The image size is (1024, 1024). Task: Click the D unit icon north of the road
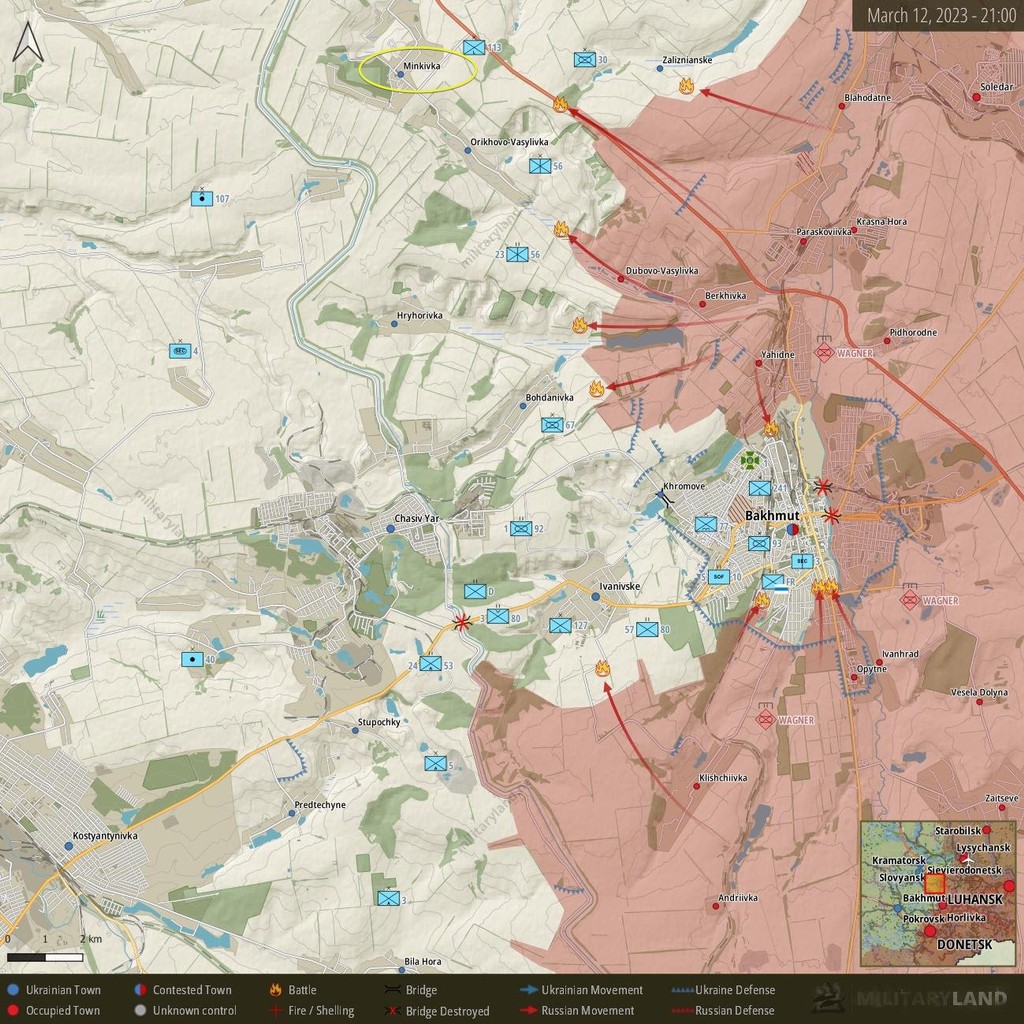[475, 592]
